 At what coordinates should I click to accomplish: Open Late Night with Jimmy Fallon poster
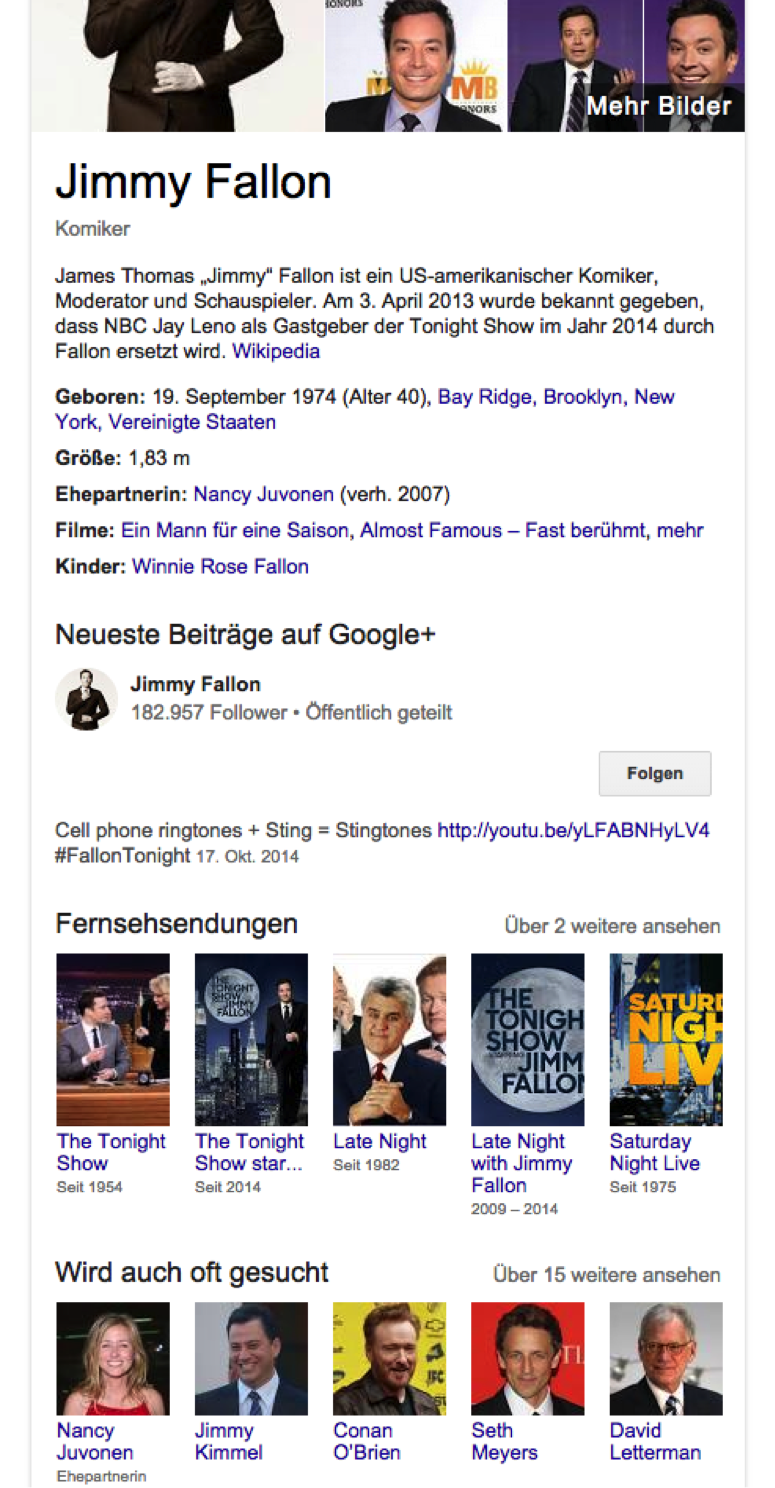pos(528,1040)
